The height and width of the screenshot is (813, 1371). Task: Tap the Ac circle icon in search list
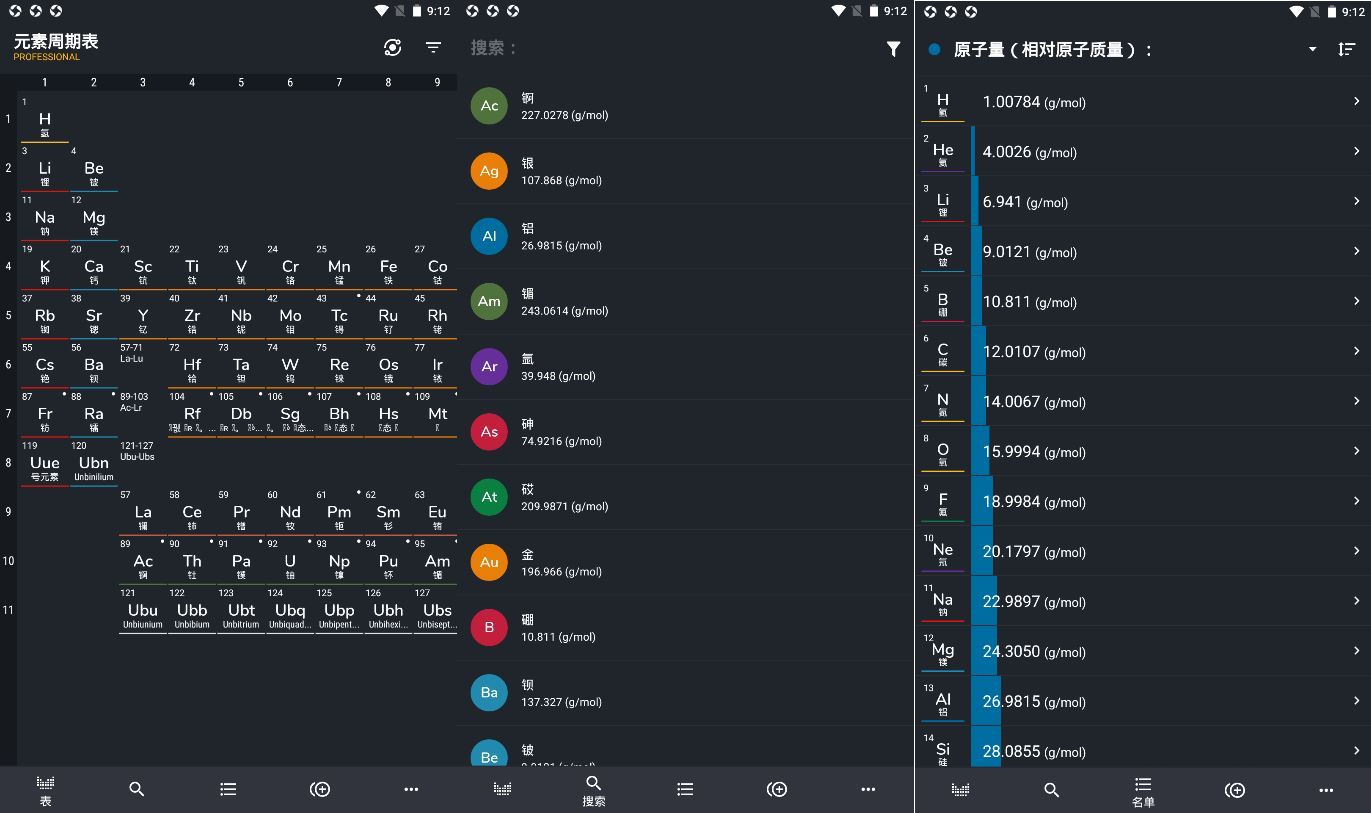[x=489, y=106]
